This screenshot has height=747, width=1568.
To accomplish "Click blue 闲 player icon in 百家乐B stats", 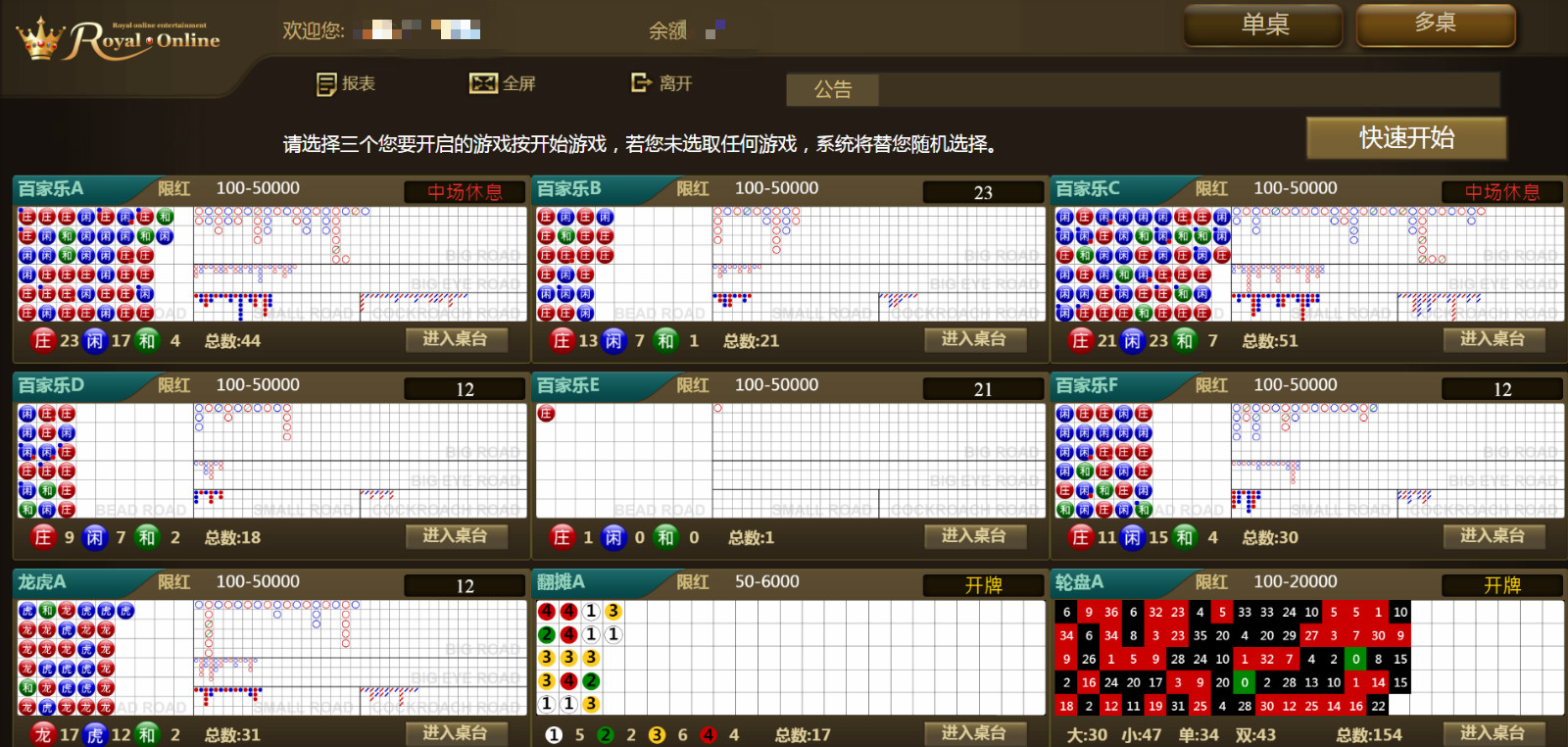I will point(612,340).
